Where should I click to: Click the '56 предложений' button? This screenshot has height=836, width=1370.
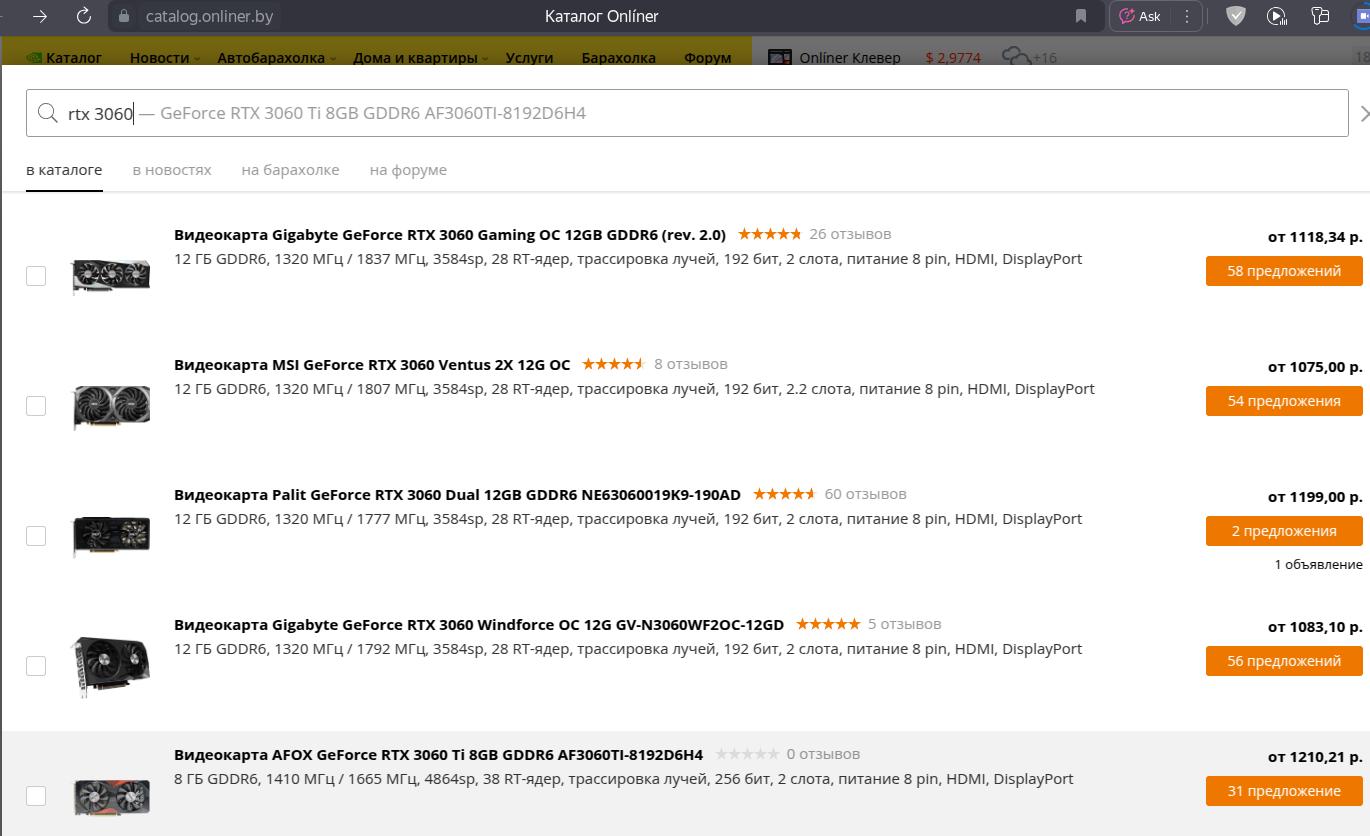click(1284, 661)
